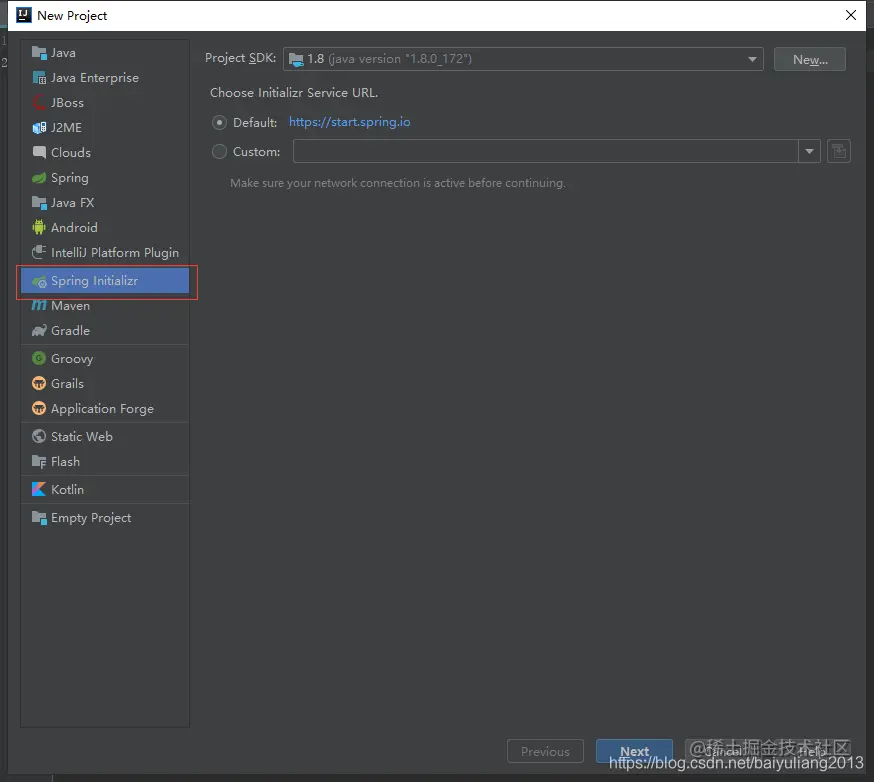Select the Static Web label
Image resolution: width=874 pixels, height=782 pixels.
(x=82, y=437)
